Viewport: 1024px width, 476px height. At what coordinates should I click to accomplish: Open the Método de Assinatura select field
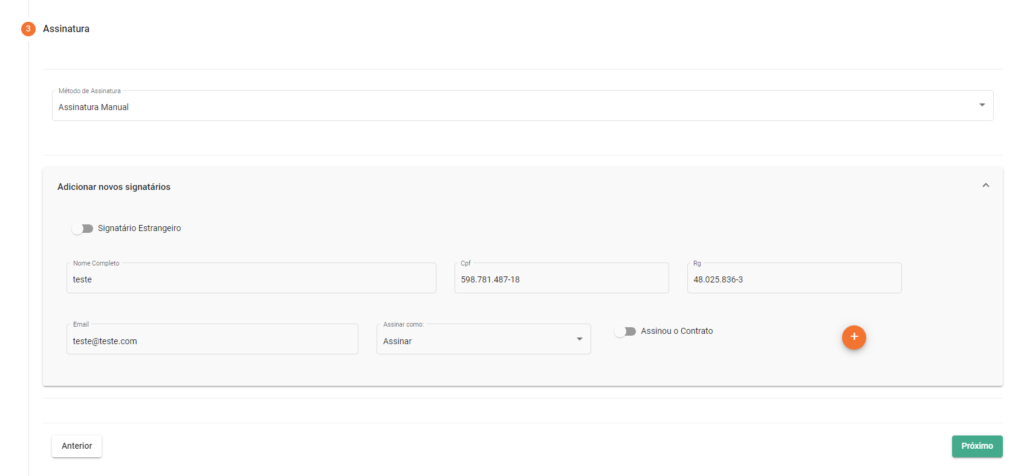coord(500,106)
